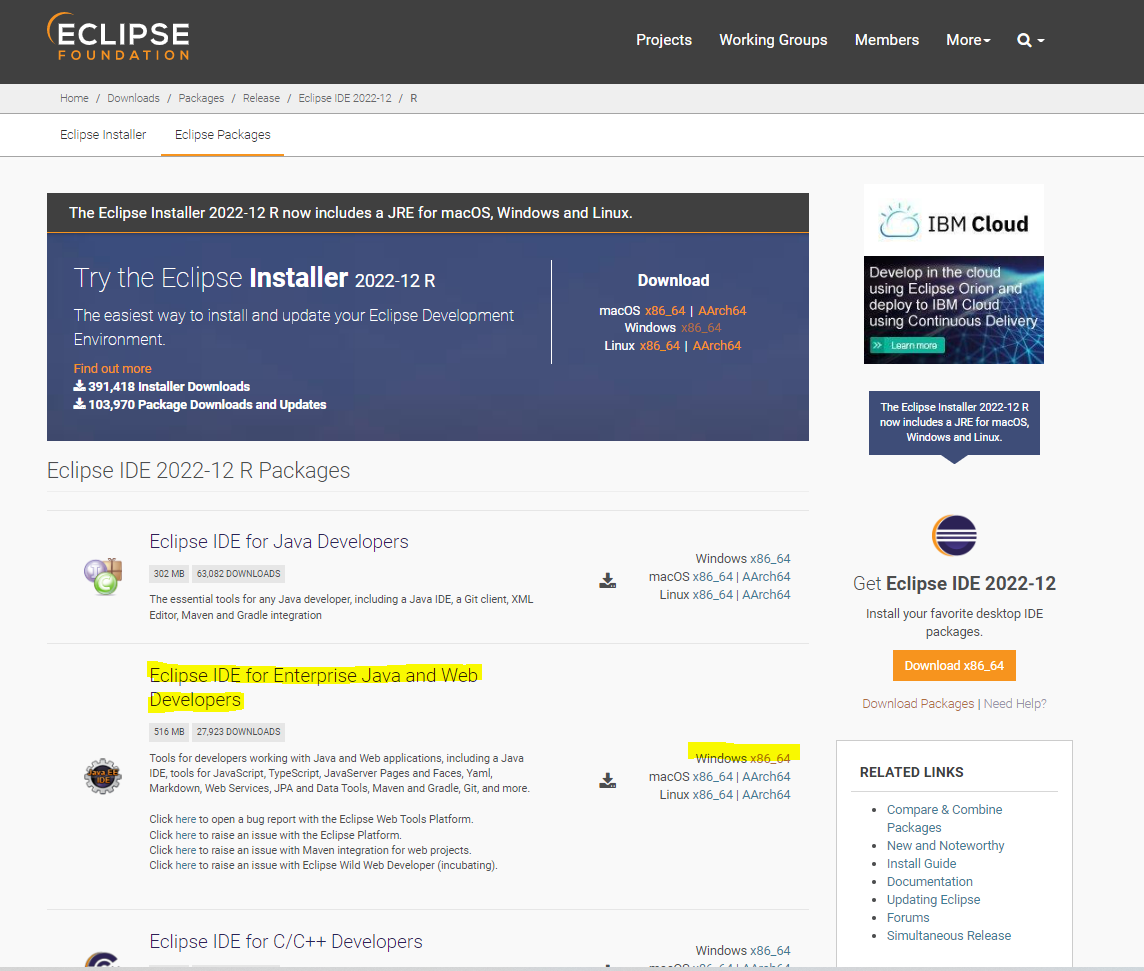
Task: Click here link for Maven integration issue
Action: point(185,850)
